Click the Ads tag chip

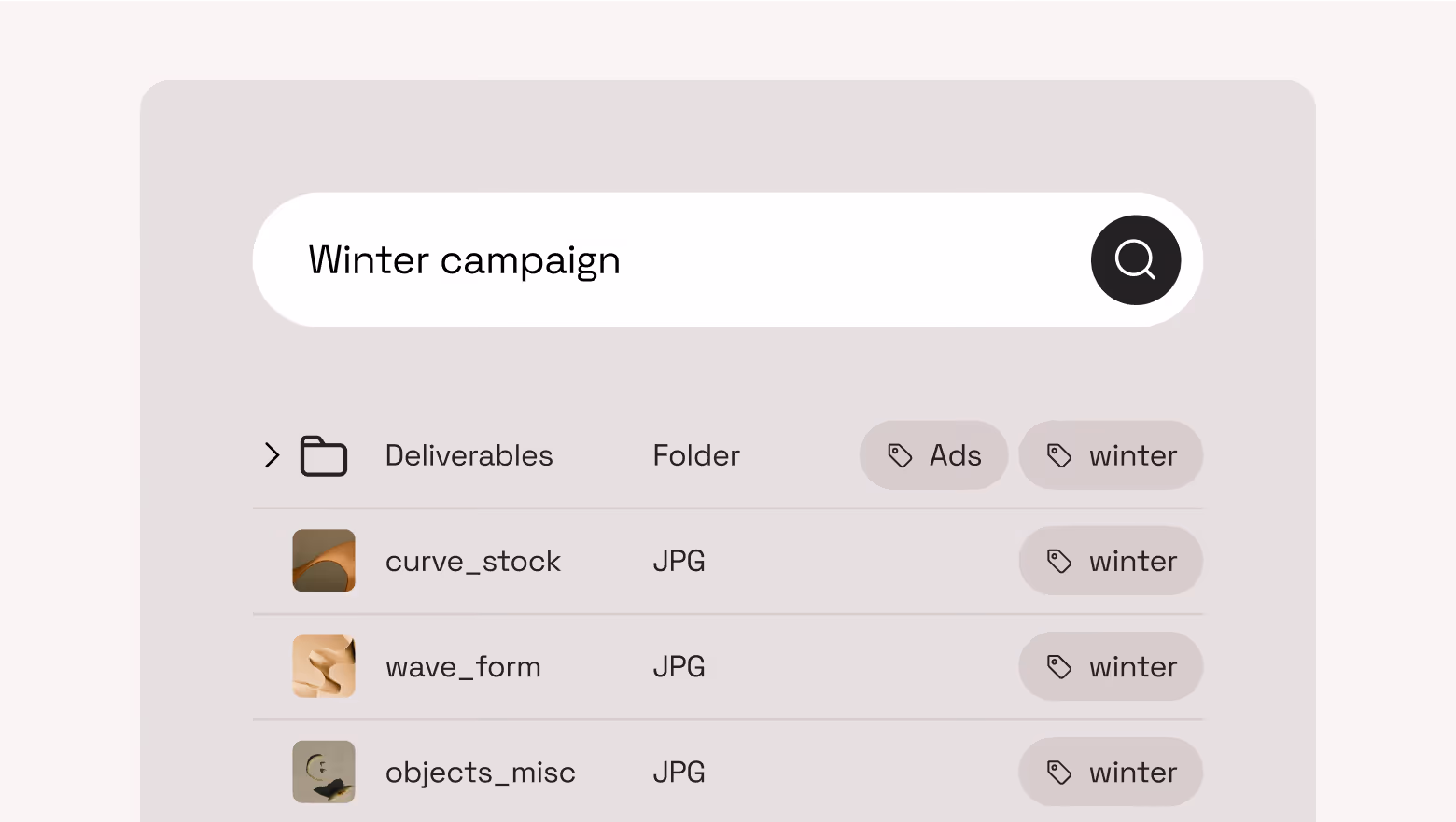933,455
